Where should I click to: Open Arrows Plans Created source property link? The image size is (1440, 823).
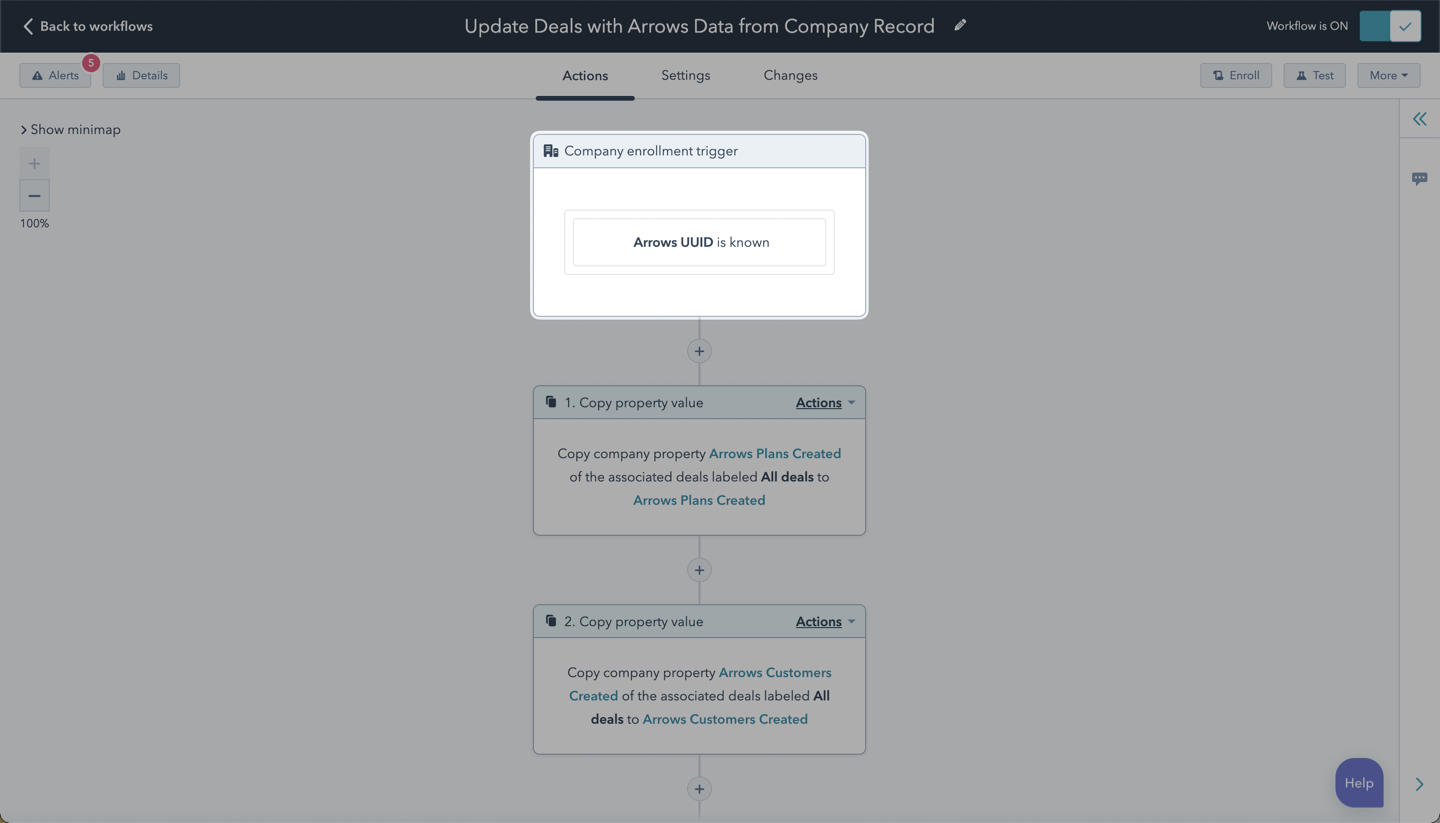[x=775, y=453]
